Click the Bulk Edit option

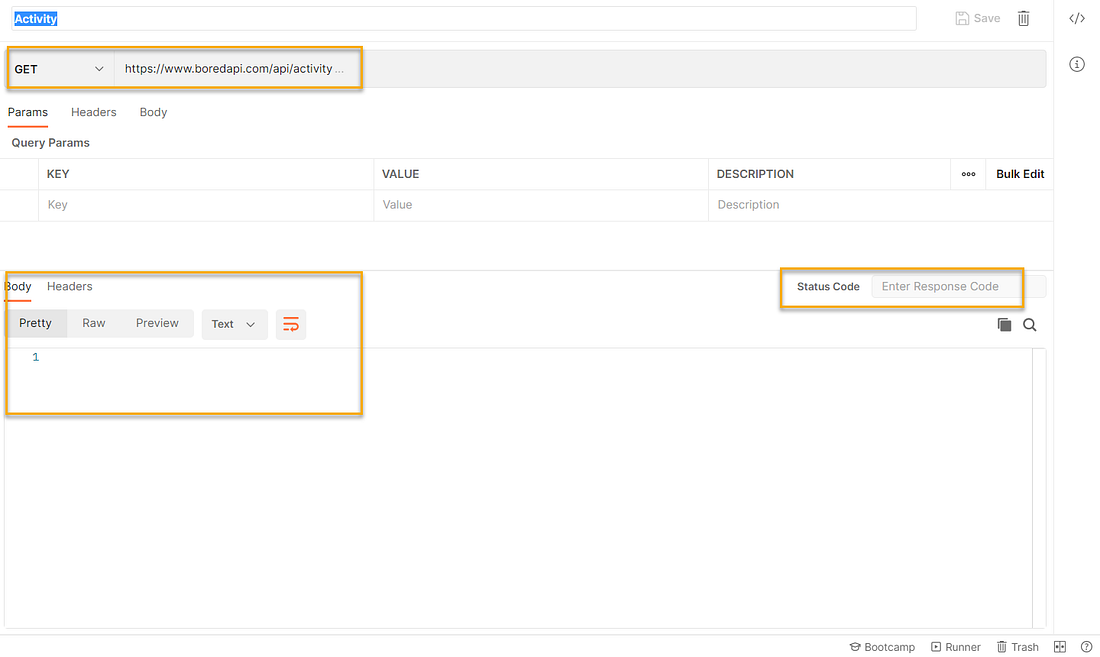click(x=1018, y=174)
